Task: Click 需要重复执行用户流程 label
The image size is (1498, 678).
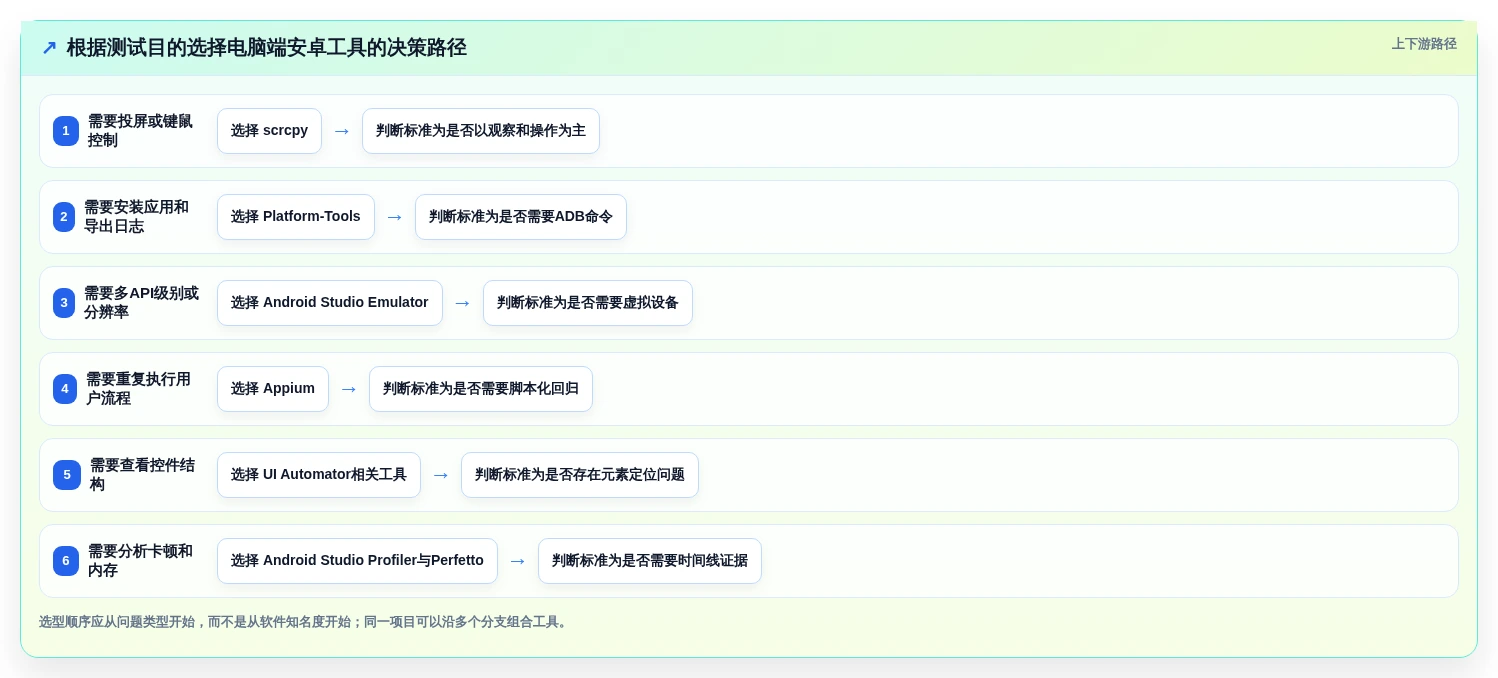Action: (139, 389)
